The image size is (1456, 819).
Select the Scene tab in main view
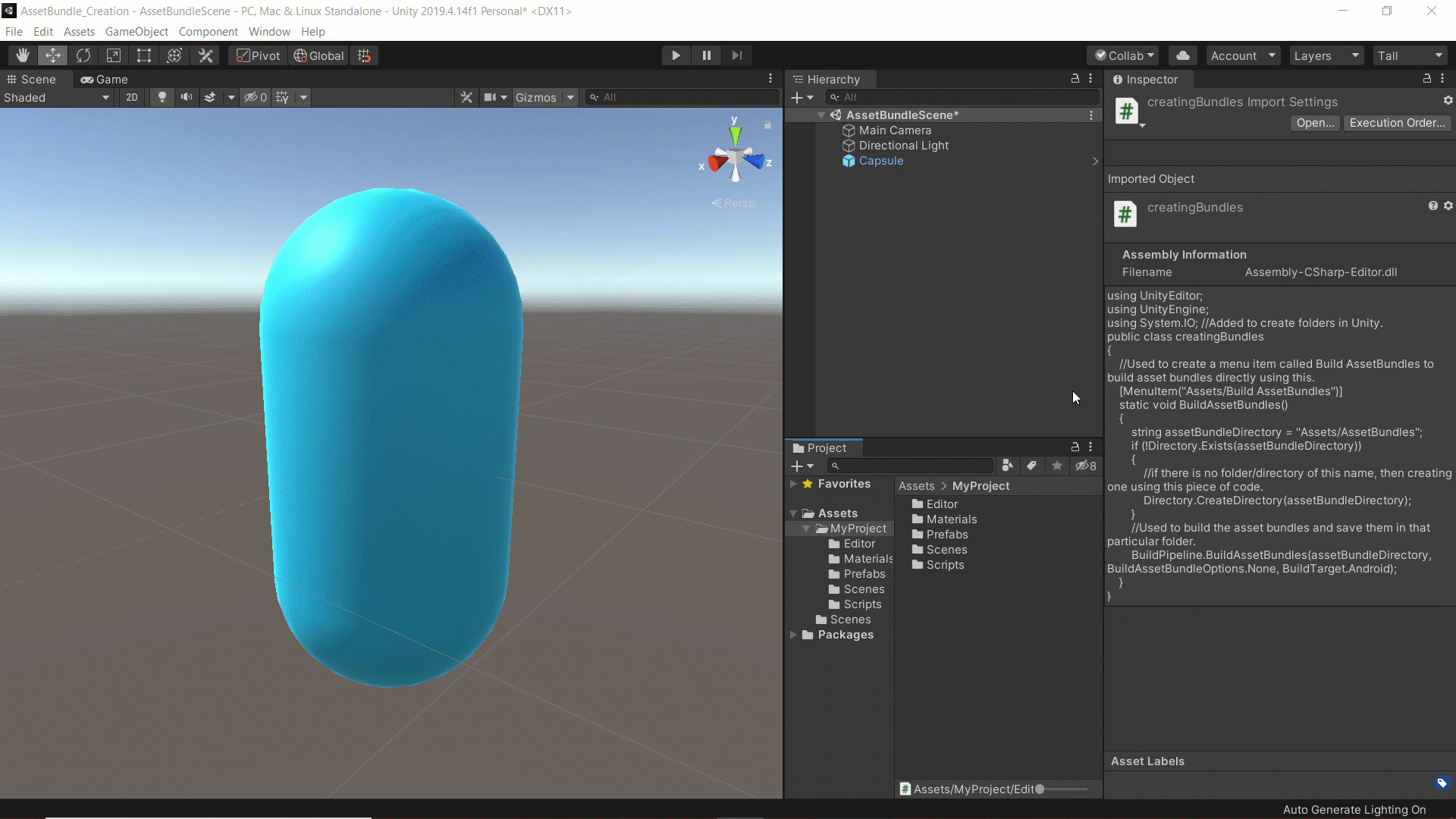(35, 79)
